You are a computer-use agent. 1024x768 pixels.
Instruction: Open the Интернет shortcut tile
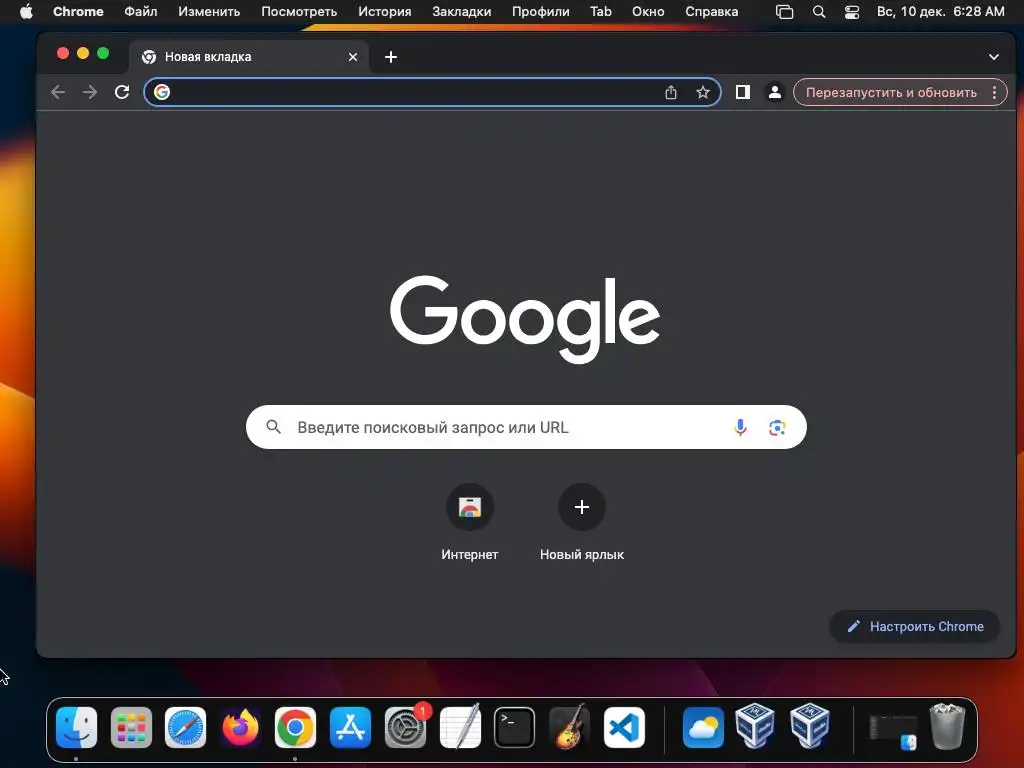click(470, 522)
